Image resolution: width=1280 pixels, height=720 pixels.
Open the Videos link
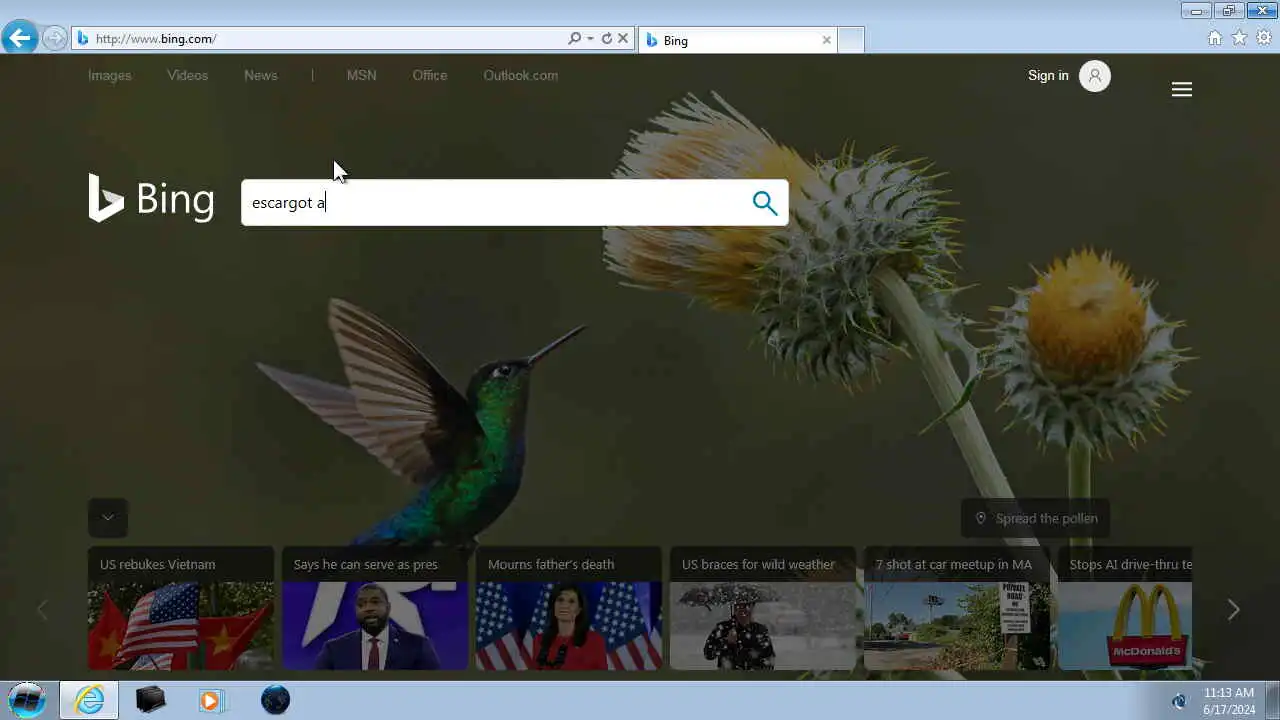[x=188, y=75]
